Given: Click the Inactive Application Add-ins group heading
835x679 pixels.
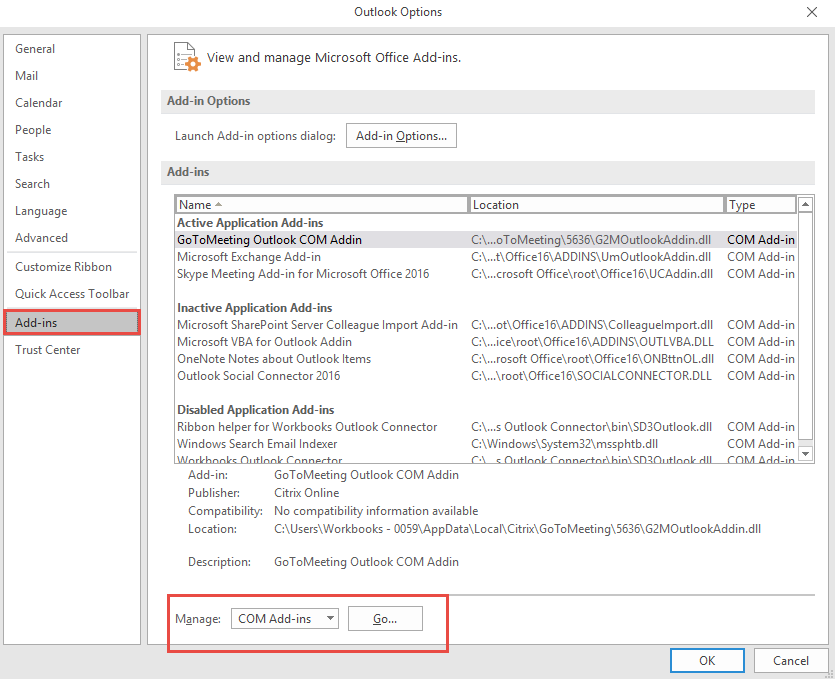Looking at the screenshot, I should tap(255, 308).
